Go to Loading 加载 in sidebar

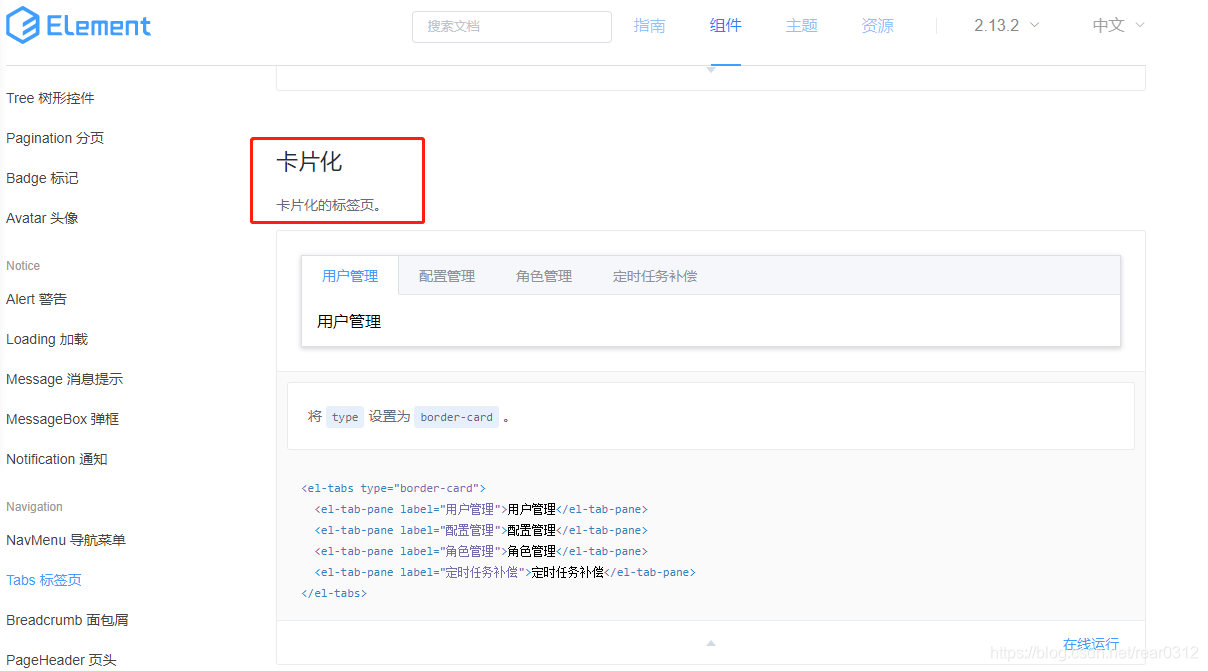[x=47, y=339]
